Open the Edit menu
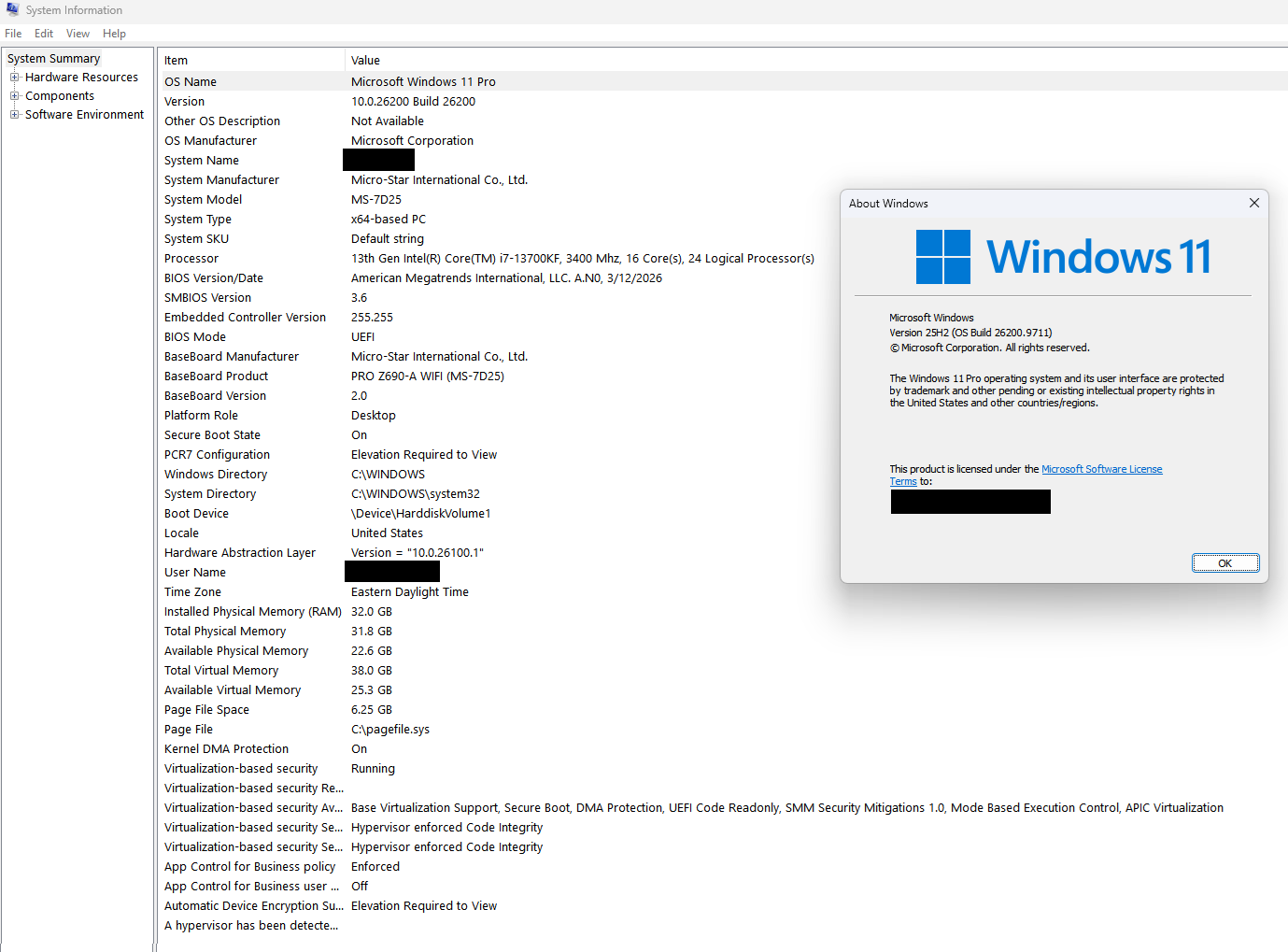Viewport: 1288px width, 952px height. click(x=44, y=34)
